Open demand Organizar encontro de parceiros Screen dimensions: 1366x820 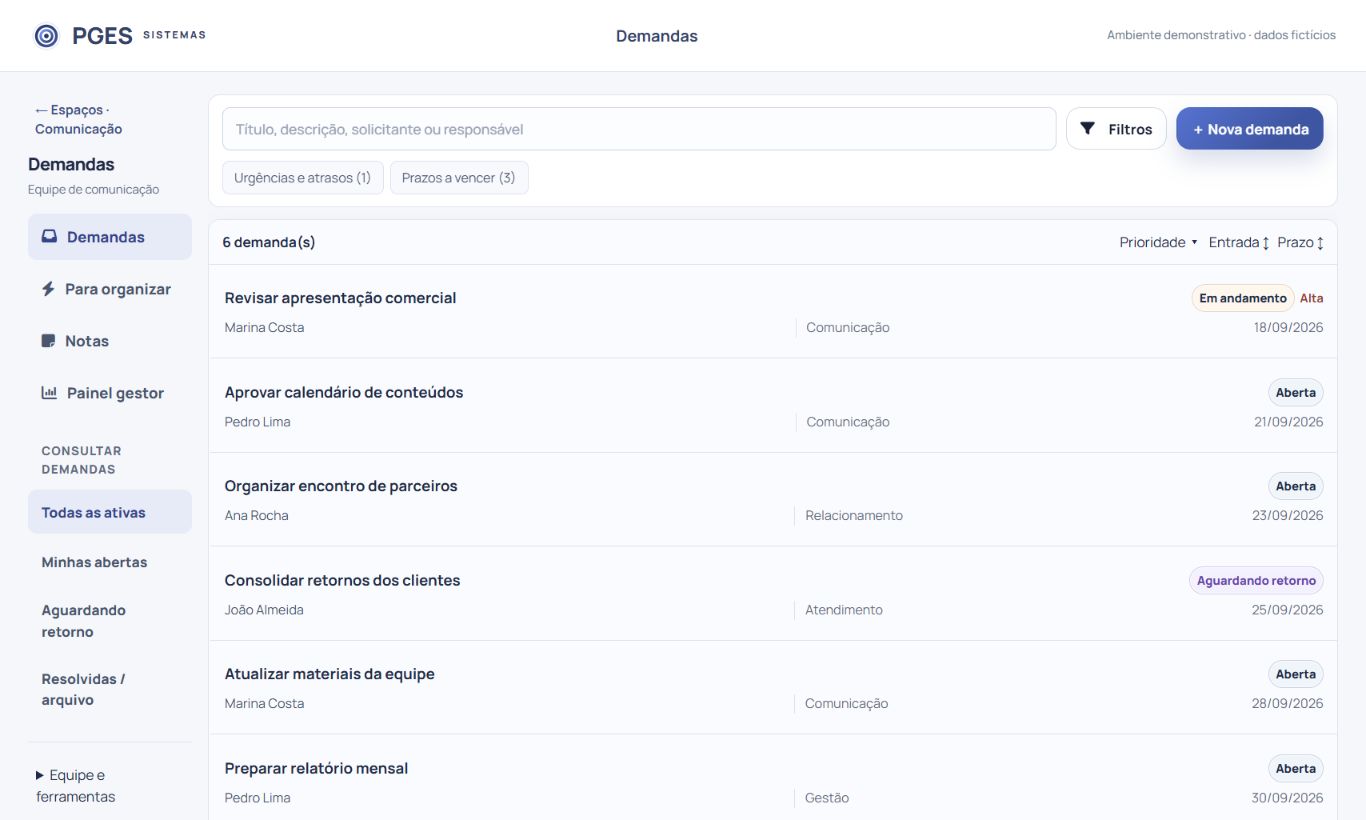click(x=773, y=499)
